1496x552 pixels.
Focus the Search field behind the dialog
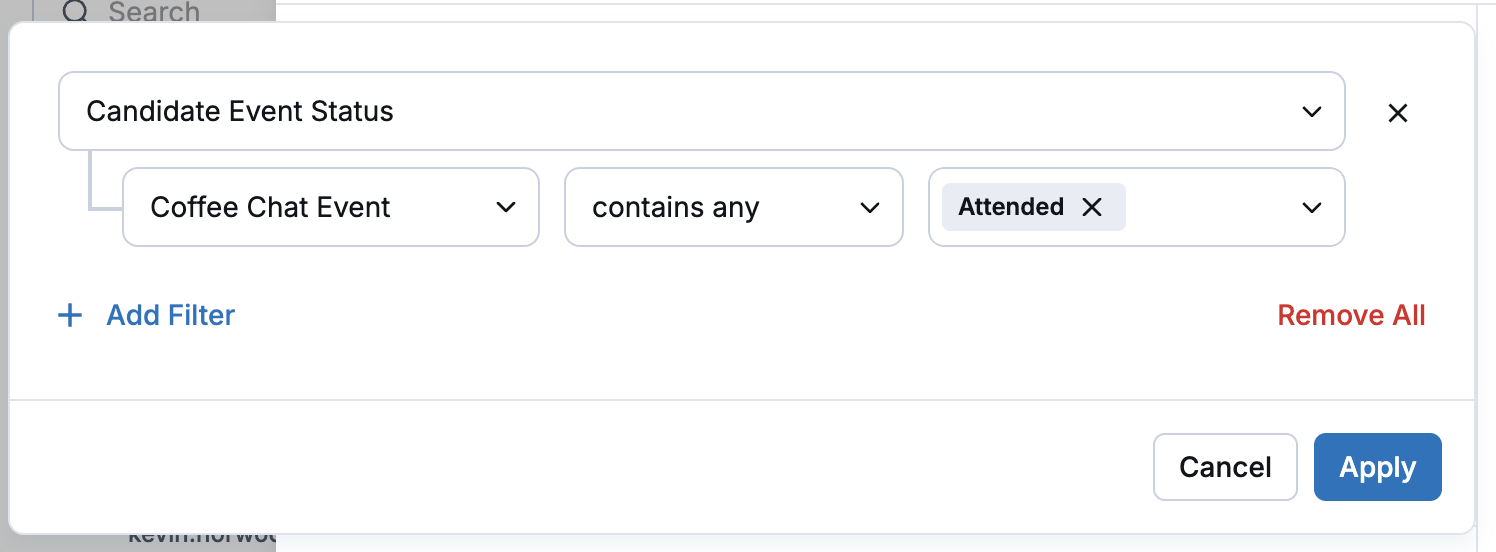(x=153, y=12)
